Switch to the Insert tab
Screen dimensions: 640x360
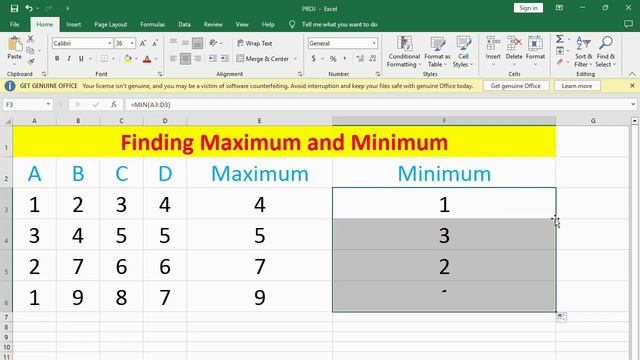(73, 24)
